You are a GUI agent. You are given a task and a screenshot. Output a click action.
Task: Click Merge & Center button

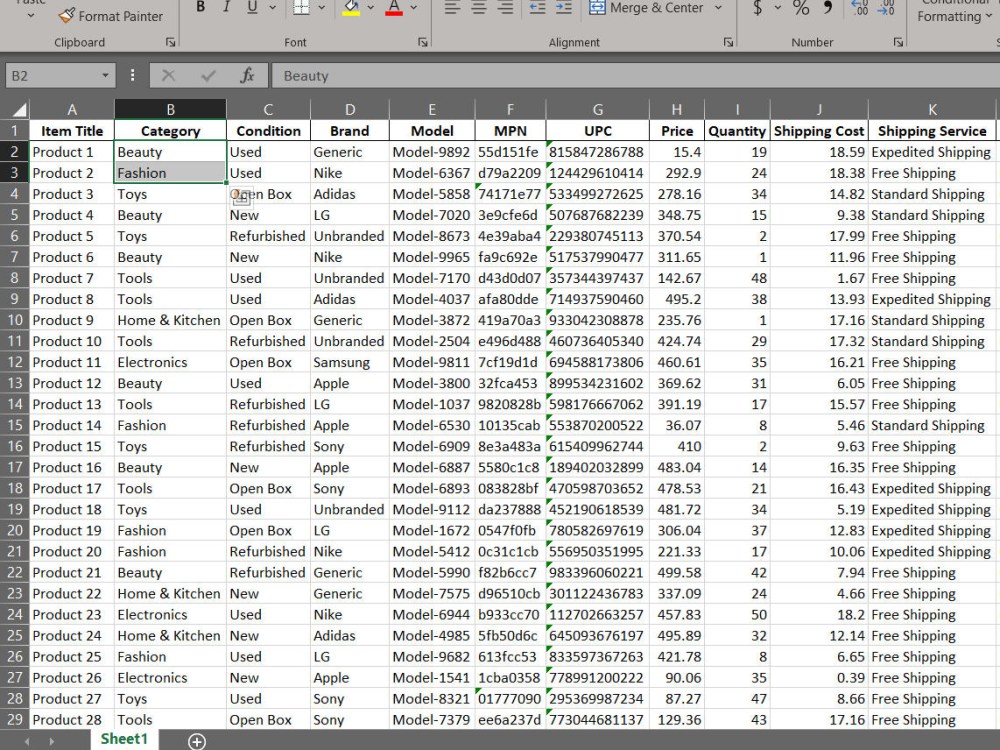click(646, 8)
